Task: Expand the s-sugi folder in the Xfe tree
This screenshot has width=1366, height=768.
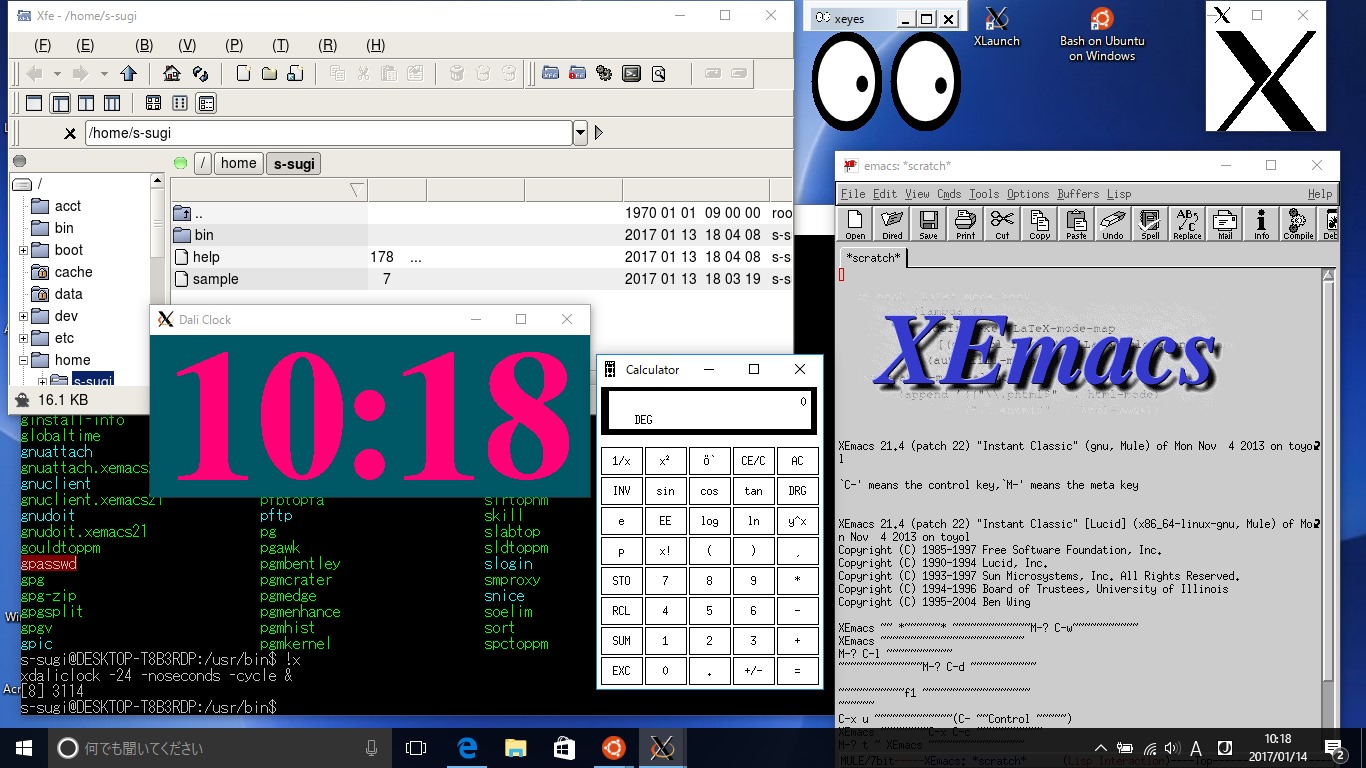Action: coord(42,381)
